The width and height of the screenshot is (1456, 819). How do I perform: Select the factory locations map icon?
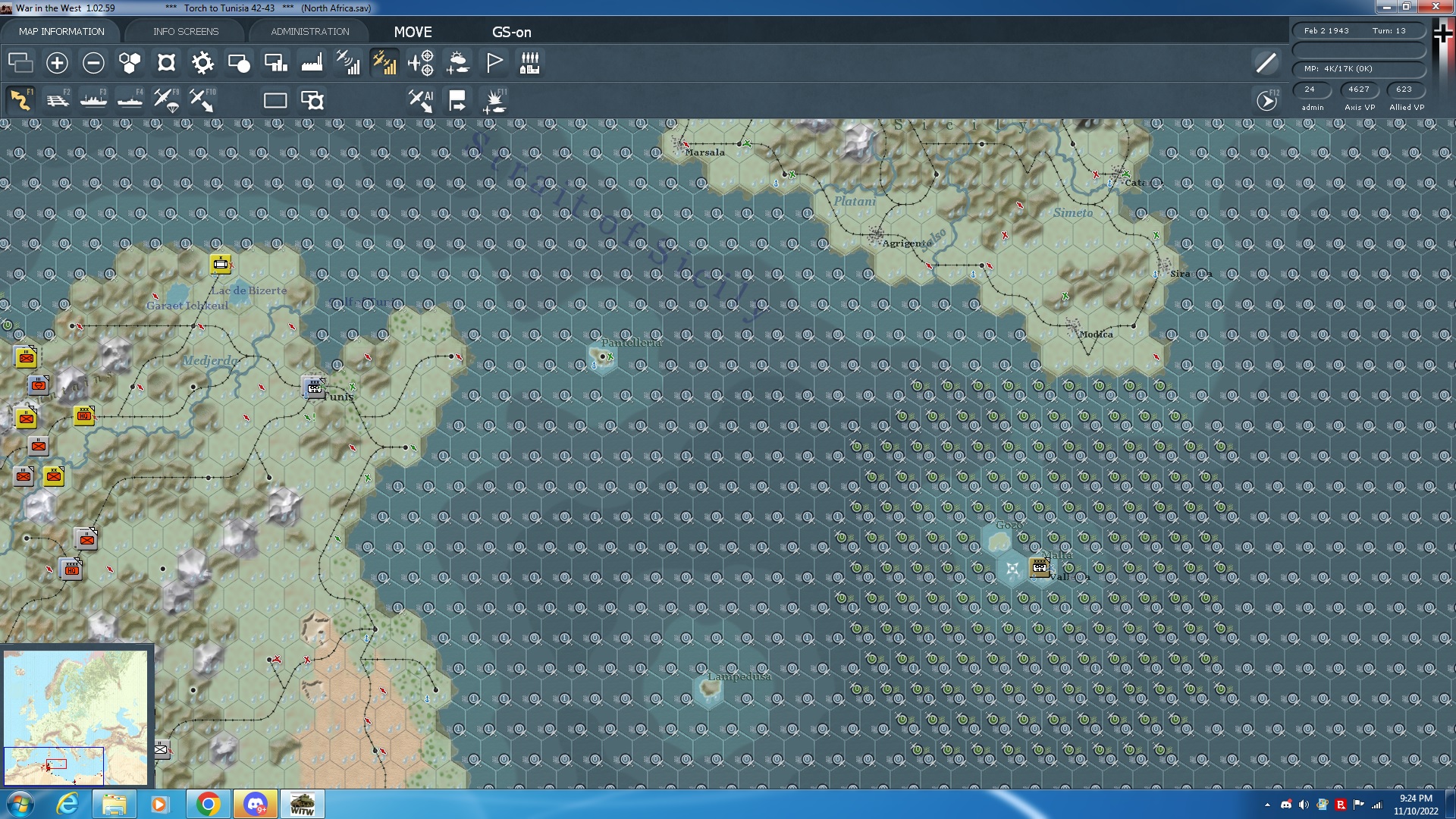point(312,63)
